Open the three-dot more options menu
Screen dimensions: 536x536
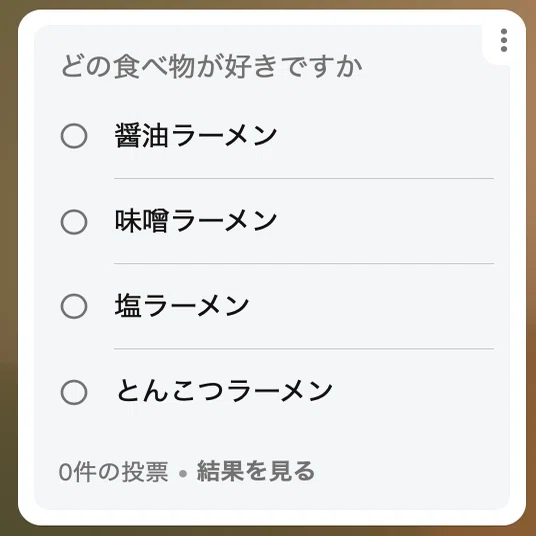504,40
